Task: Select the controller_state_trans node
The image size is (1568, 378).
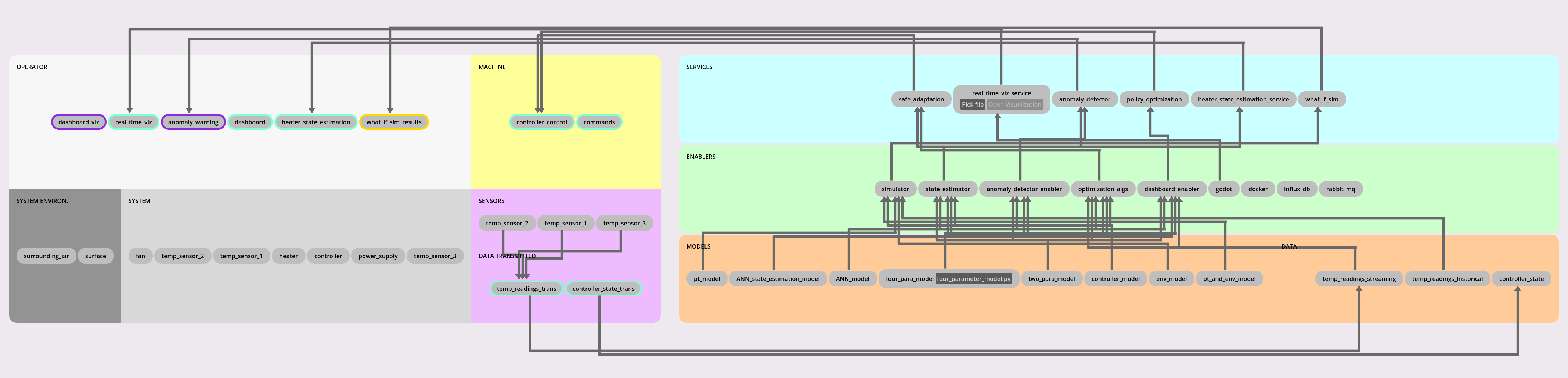Action: pos(603,288)
